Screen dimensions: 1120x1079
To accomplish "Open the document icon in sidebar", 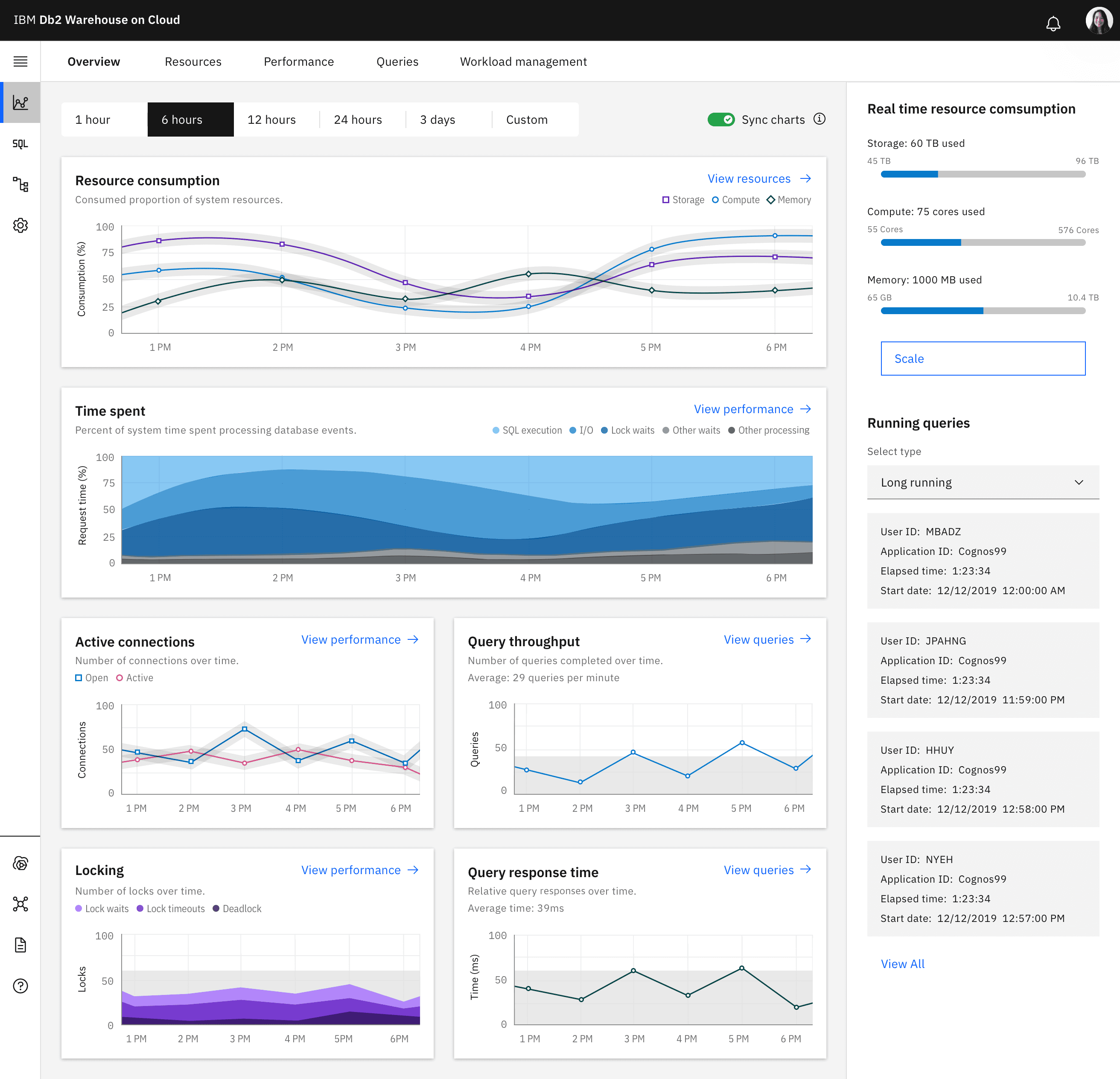I will 20,945.
